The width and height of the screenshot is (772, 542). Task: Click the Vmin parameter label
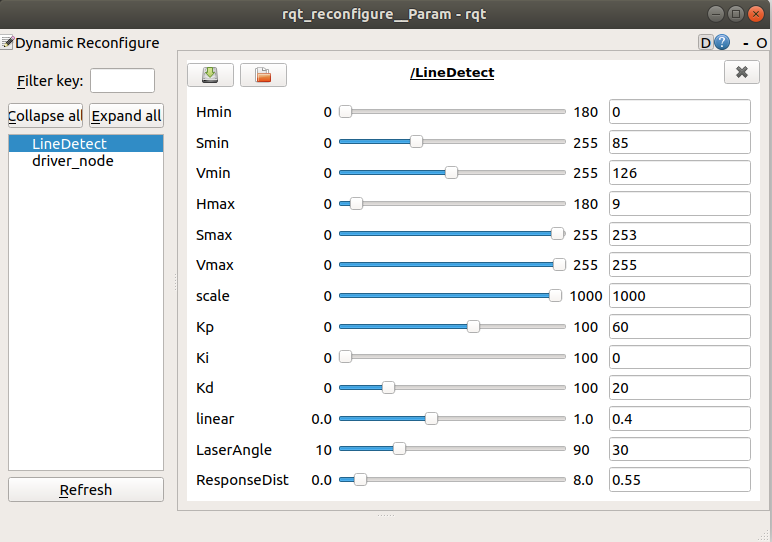click(x=213, y=173)
